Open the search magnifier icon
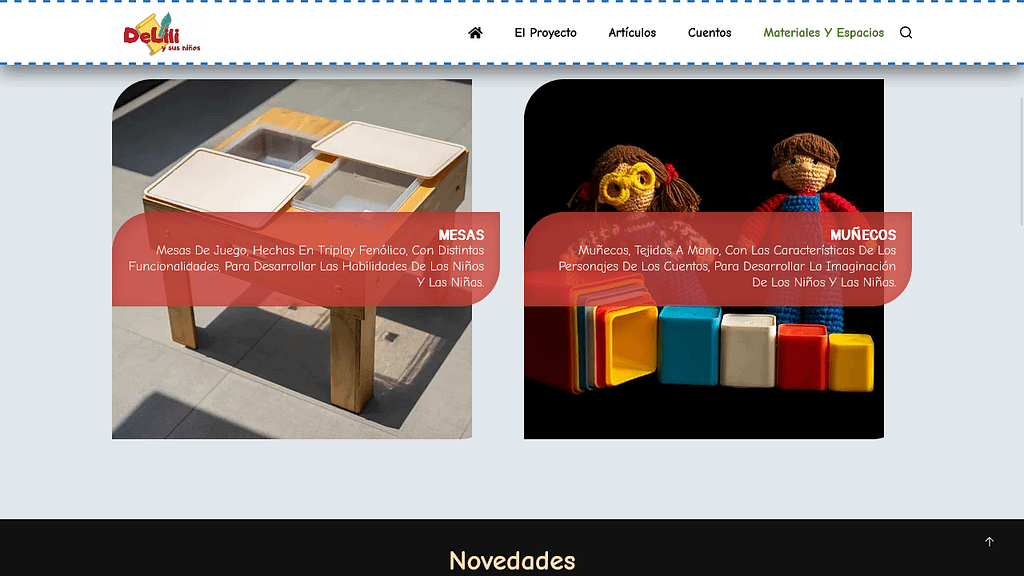This screenshot has height=576, width=1024. click(x=906, y=33)
